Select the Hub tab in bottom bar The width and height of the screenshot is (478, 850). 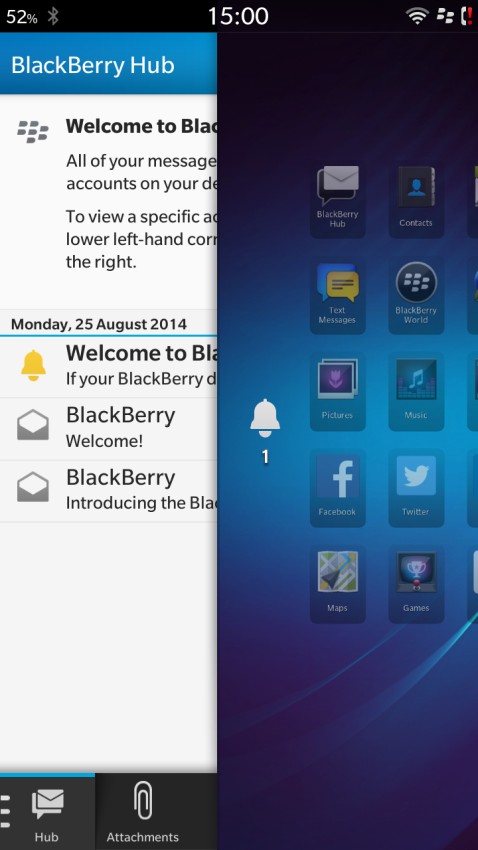[47, 813]
